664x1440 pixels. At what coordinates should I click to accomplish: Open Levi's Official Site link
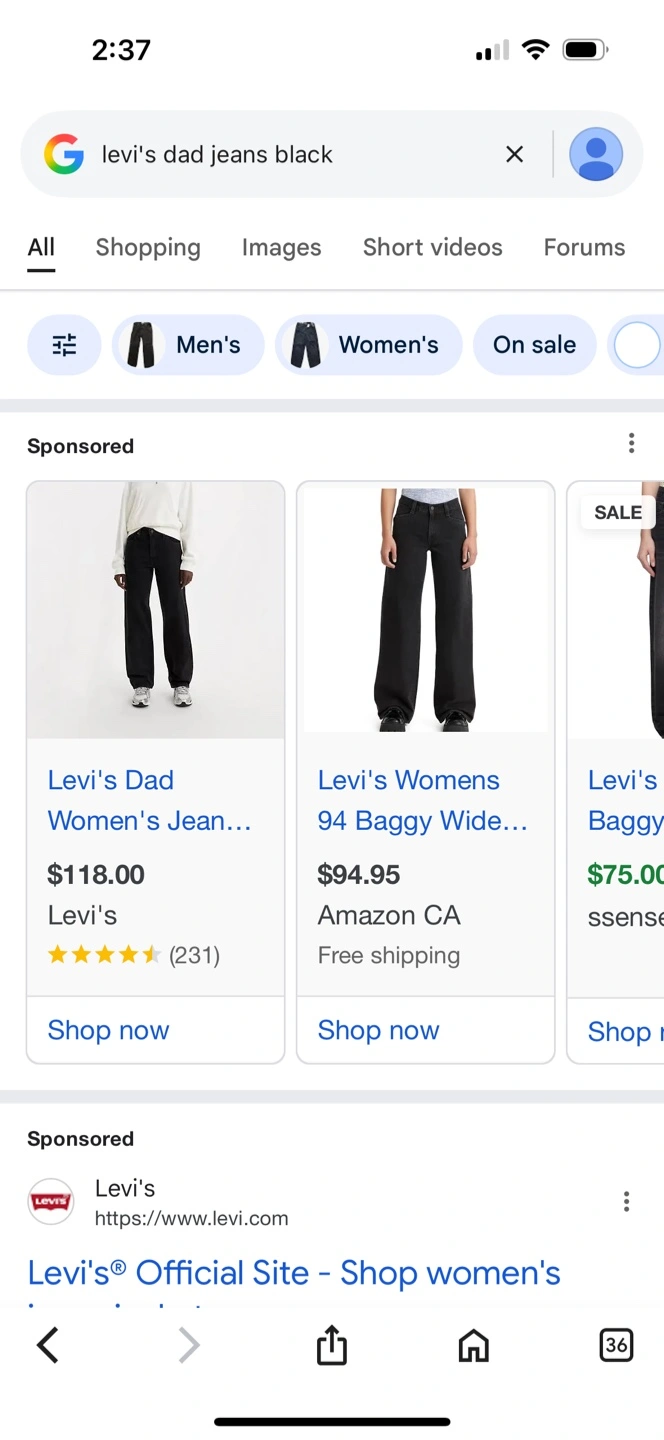(x=294, y=1273)
